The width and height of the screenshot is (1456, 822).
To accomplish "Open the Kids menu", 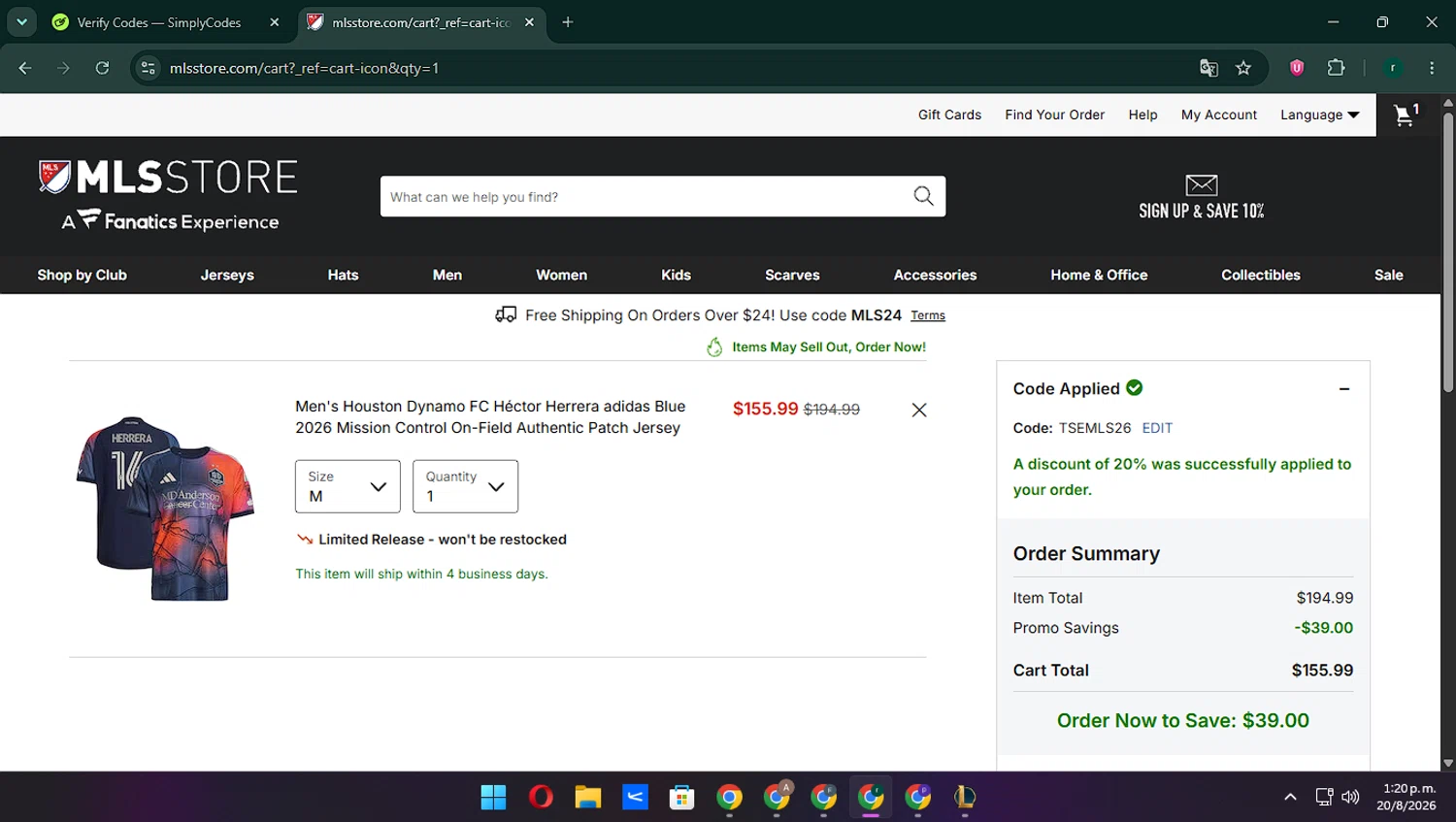I will point(676,275).
